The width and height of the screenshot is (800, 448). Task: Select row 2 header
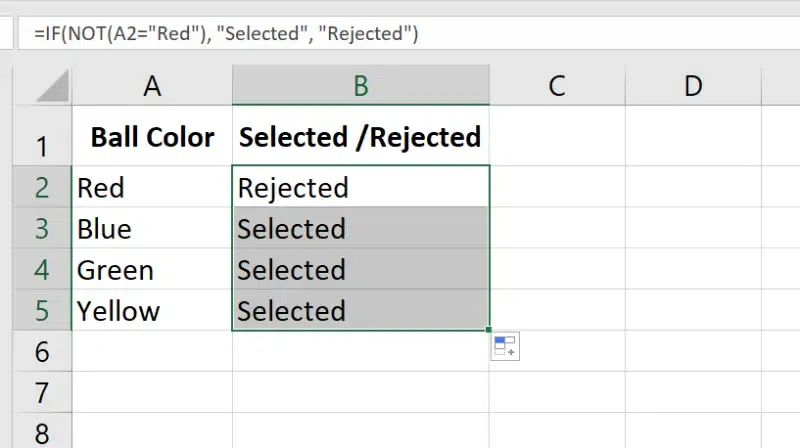41,187
